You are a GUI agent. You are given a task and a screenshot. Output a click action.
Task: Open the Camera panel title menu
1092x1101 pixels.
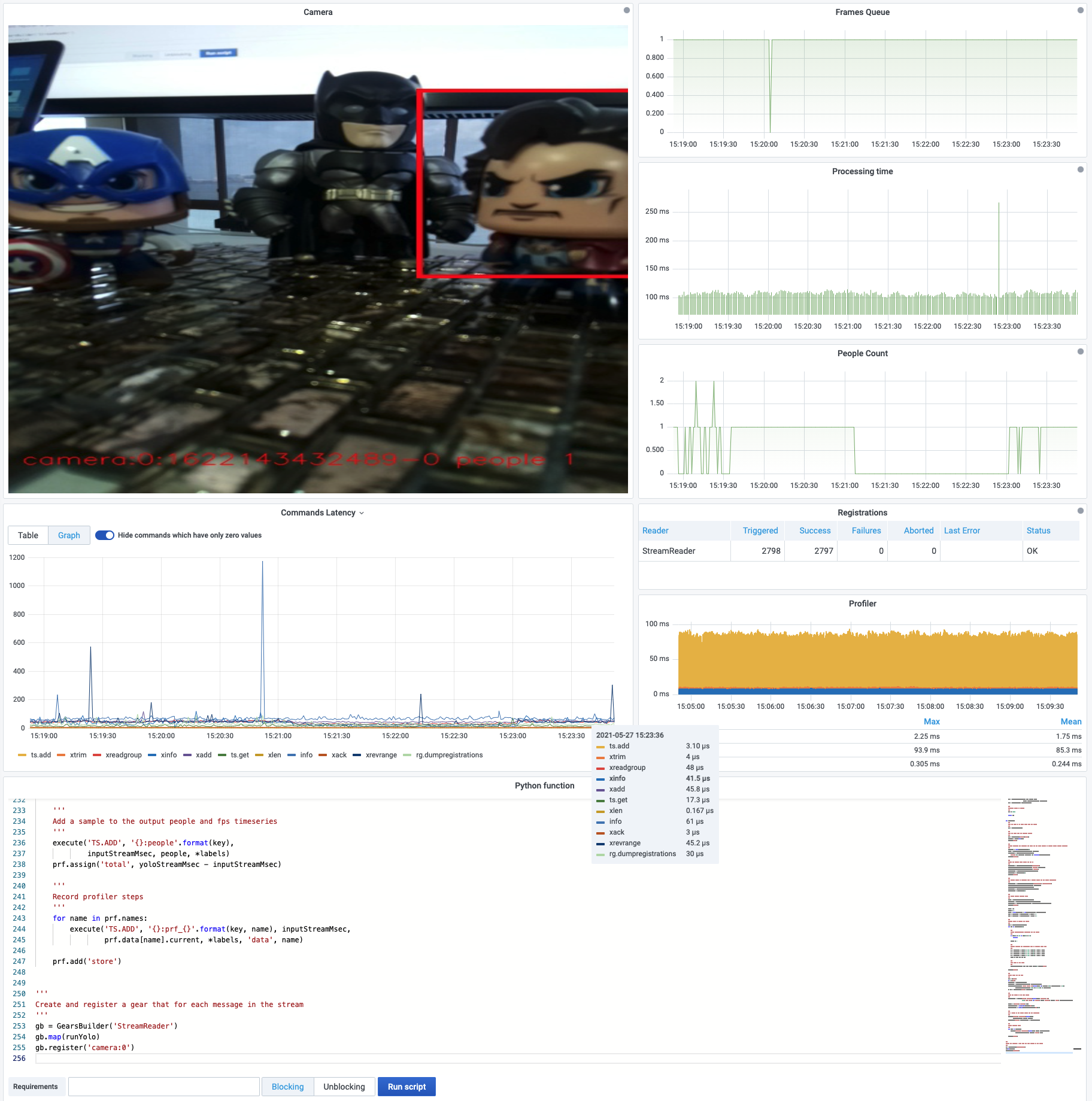(x=318, y=12)
